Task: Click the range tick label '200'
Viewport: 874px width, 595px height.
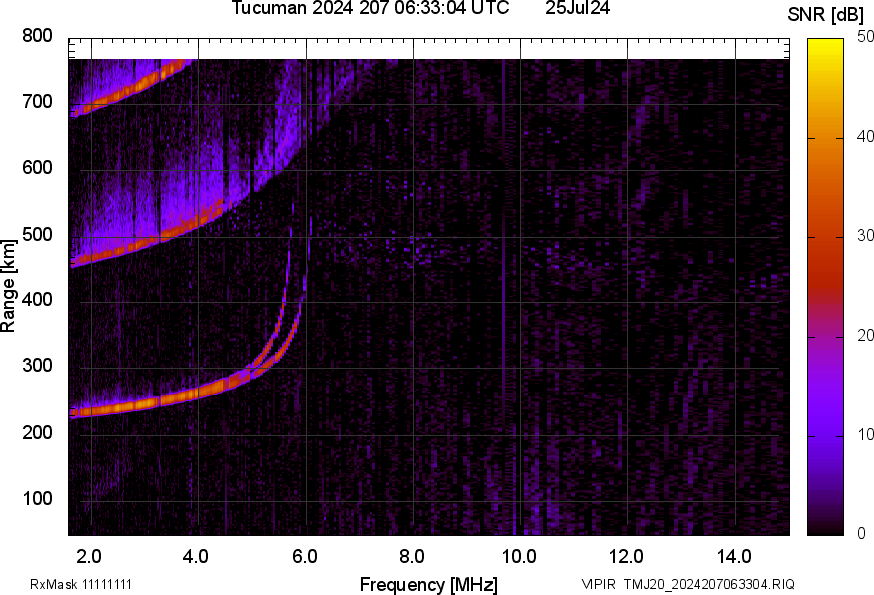Action: pos(37,433)
